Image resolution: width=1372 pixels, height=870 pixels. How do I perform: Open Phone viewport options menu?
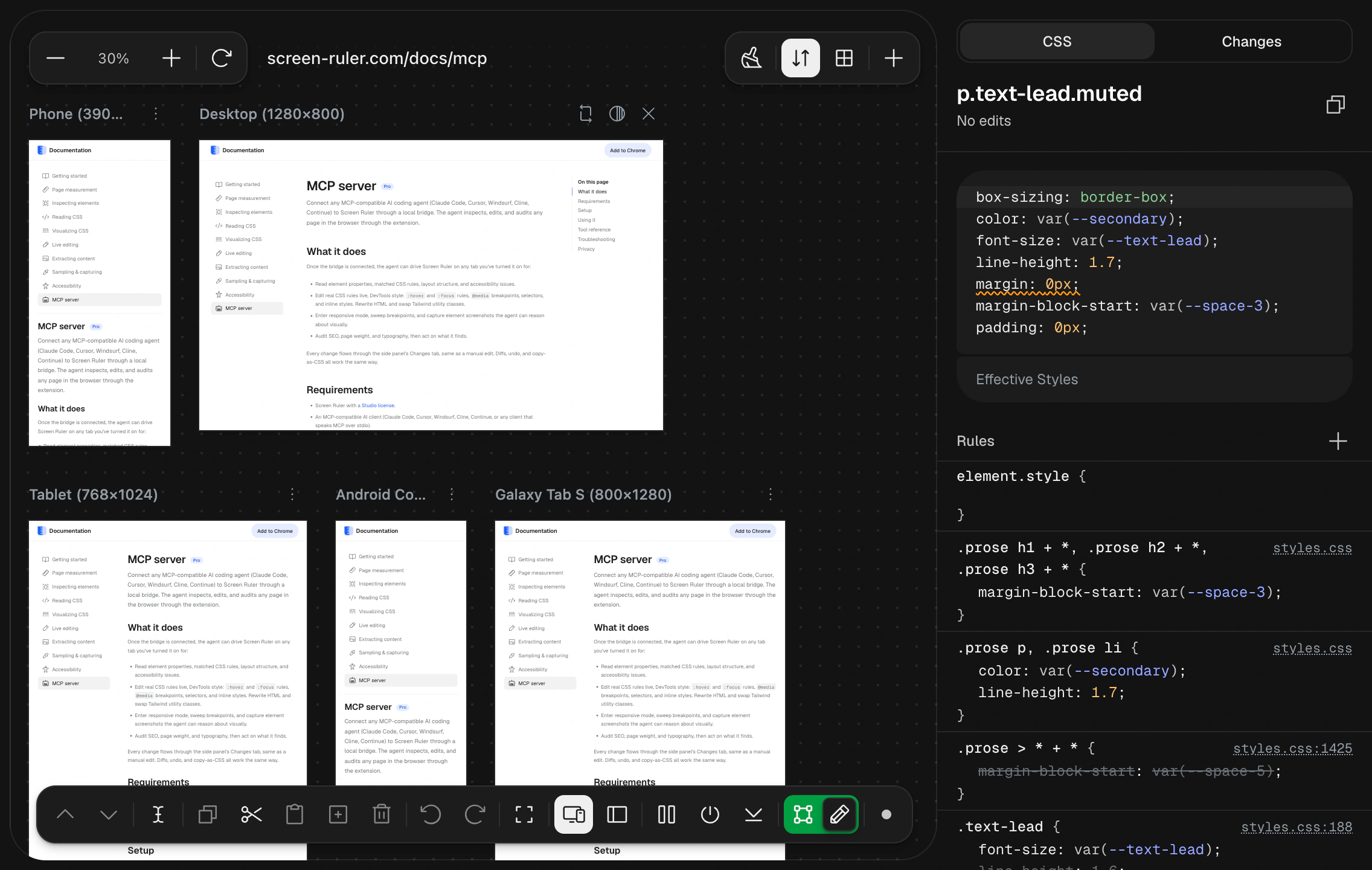tap(156, 114)
